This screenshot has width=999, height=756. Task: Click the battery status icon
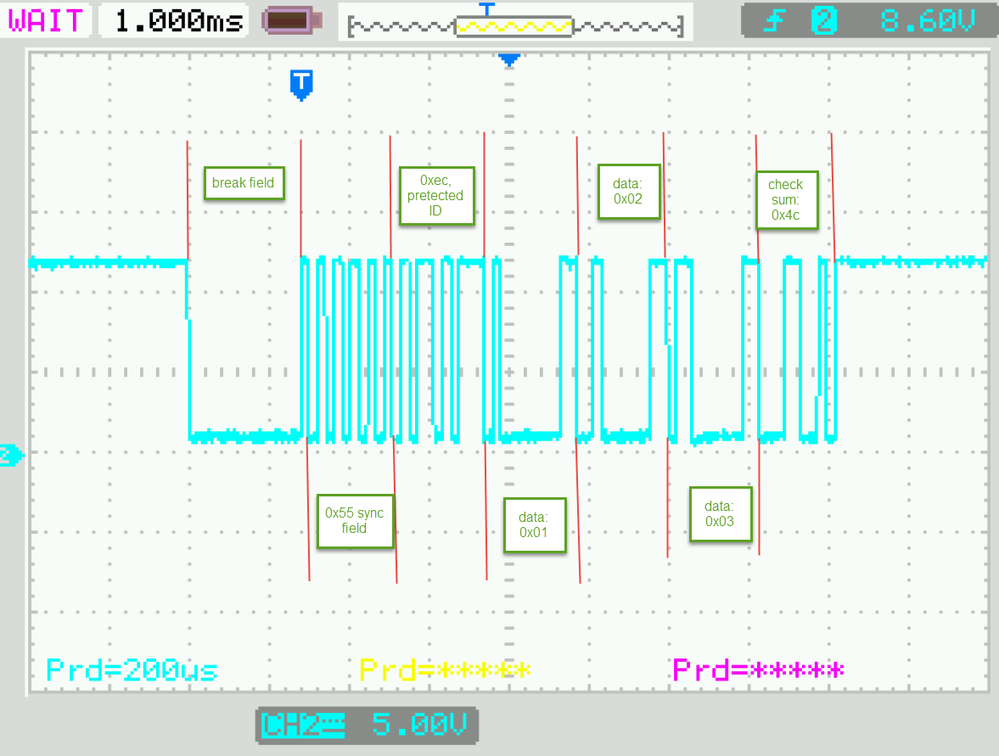tap(289, 19)
